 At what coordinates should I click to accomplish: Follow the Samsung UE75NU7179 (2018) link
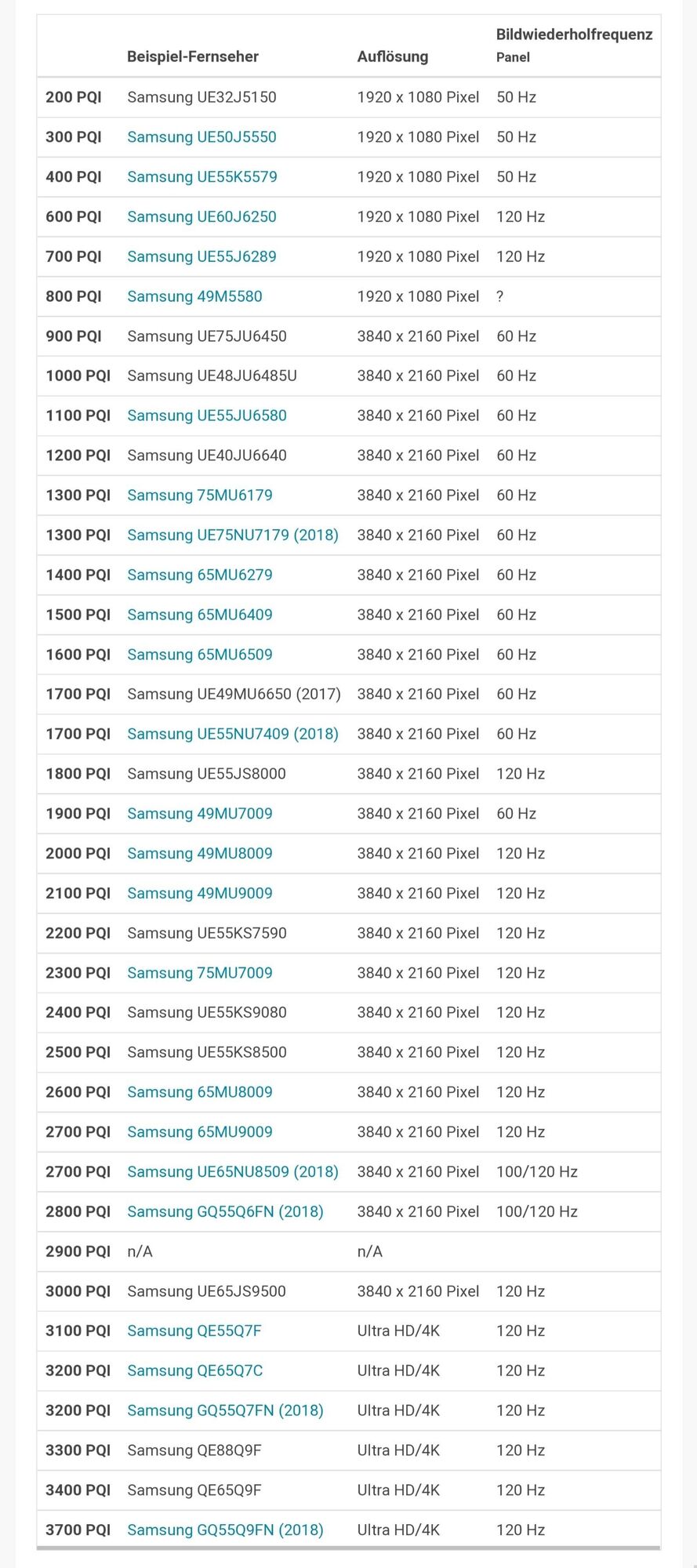click(x=233, y=535)
